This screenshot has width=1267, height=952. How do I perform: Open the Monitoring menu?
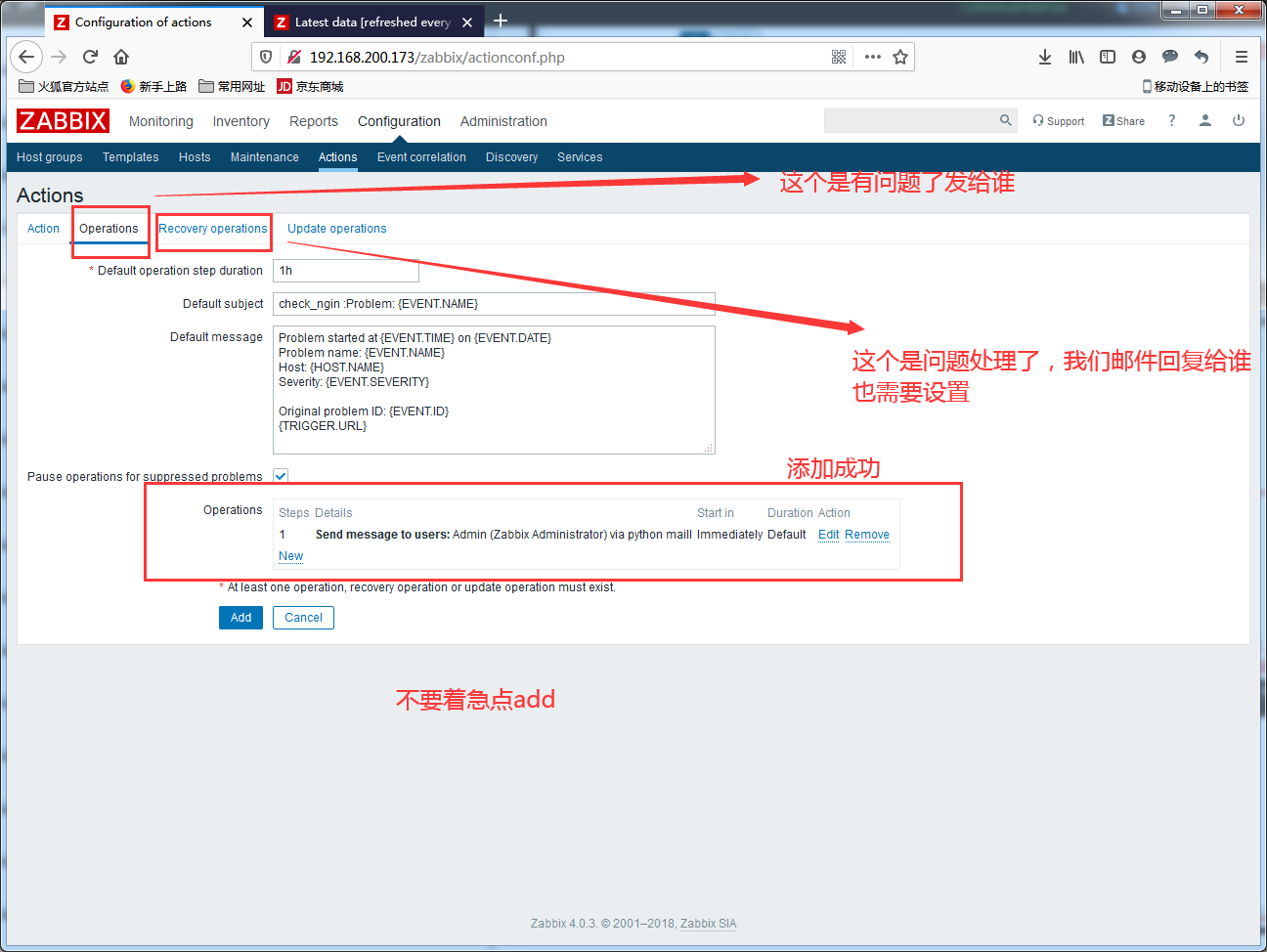(161, 121)
